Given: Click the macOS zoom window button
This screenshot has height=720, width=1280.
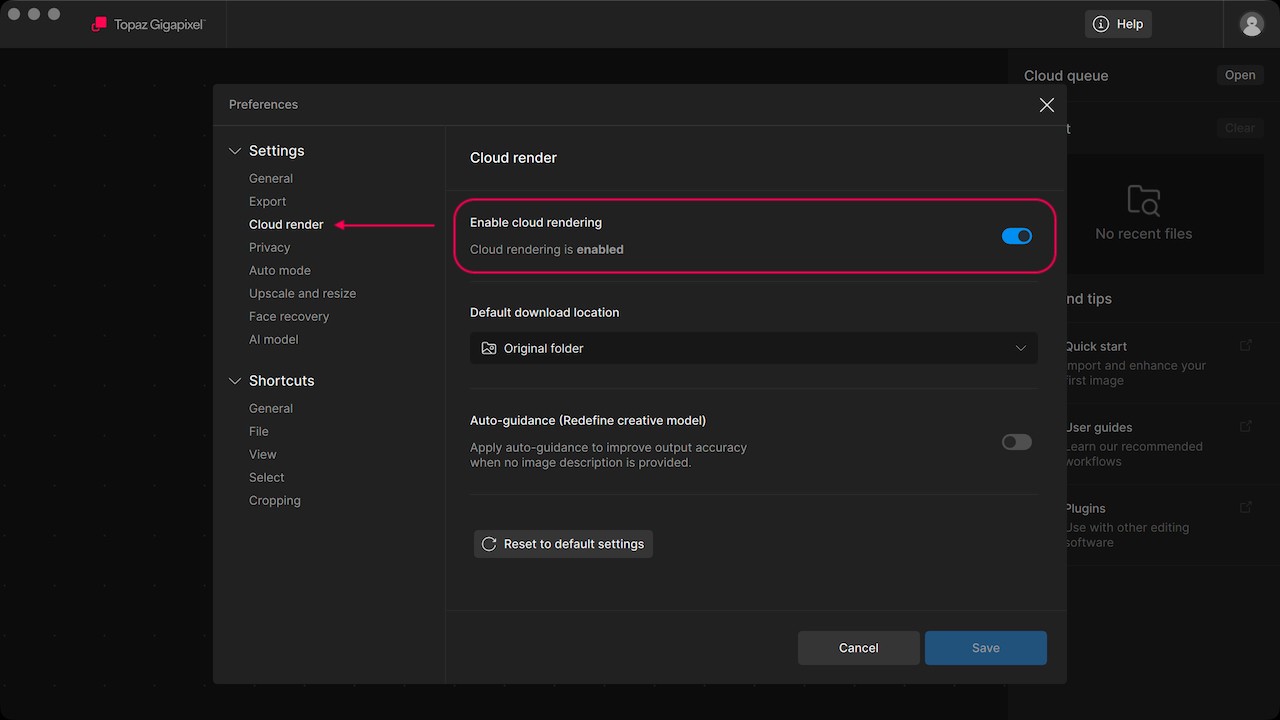Looking at the screenshot, I should (54, 14).
